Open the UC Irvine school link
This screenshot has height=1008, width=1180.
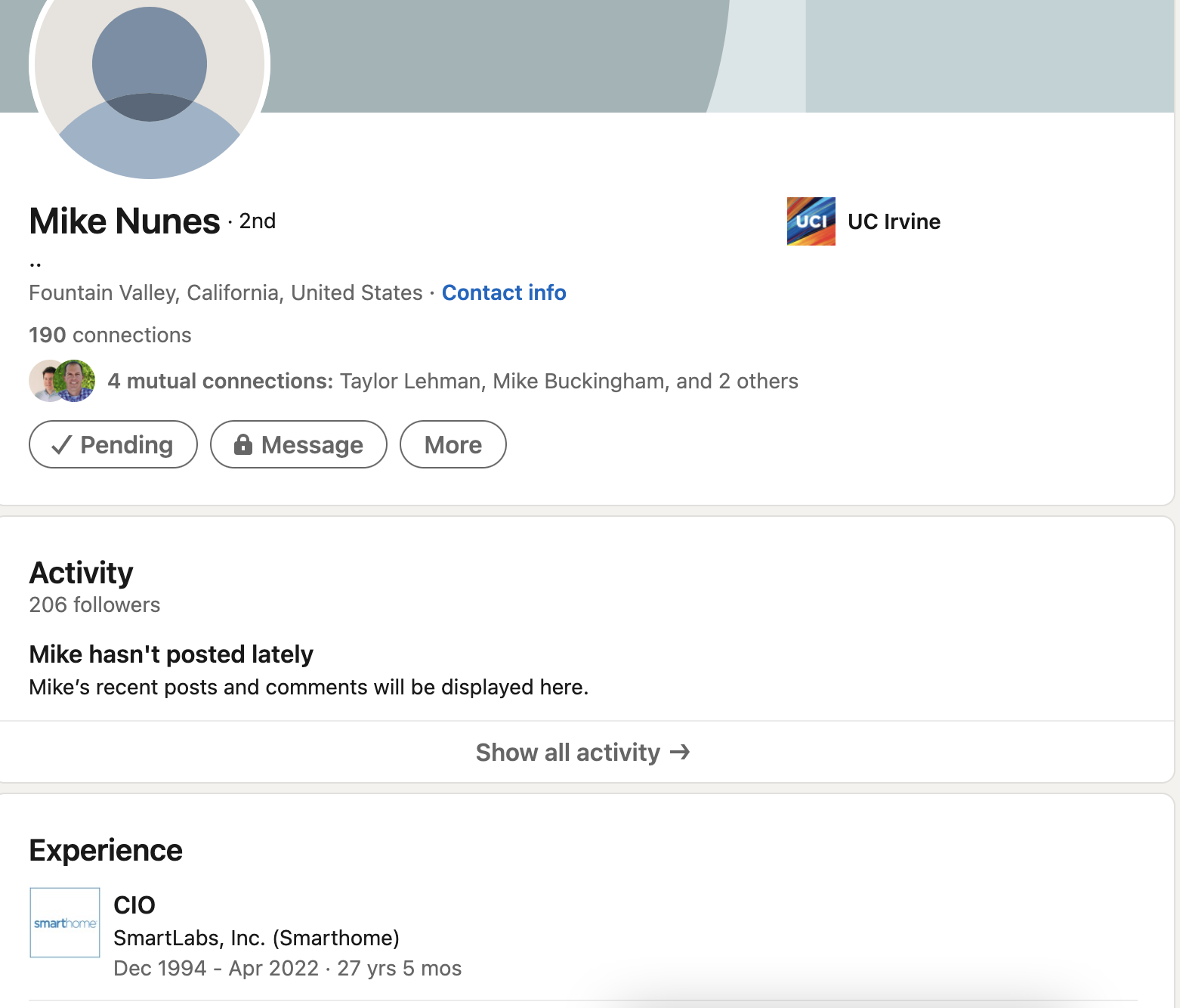click(x=894, y=221)
